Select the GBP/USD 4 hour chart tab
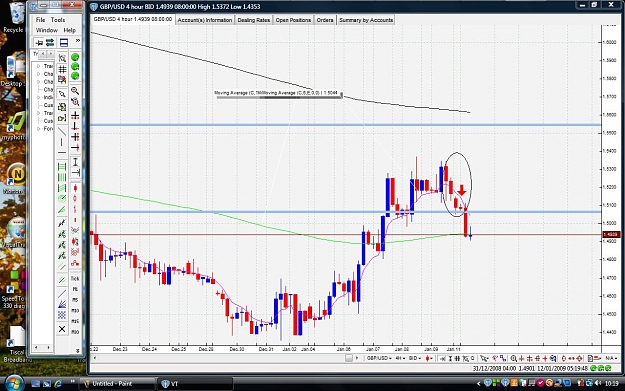Image resolution: width=625 pixels, height=391 pixels. coord(133,19)
